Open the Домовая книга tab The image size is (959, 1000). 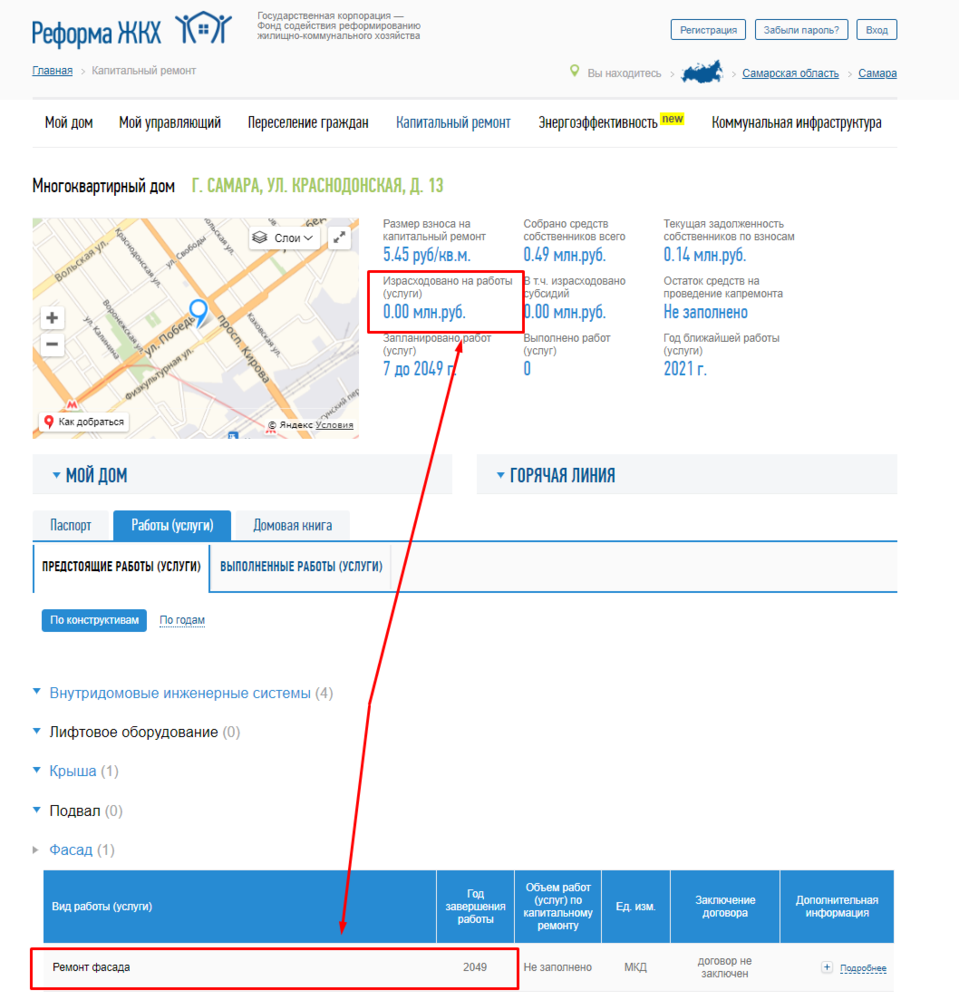[292, 525]
